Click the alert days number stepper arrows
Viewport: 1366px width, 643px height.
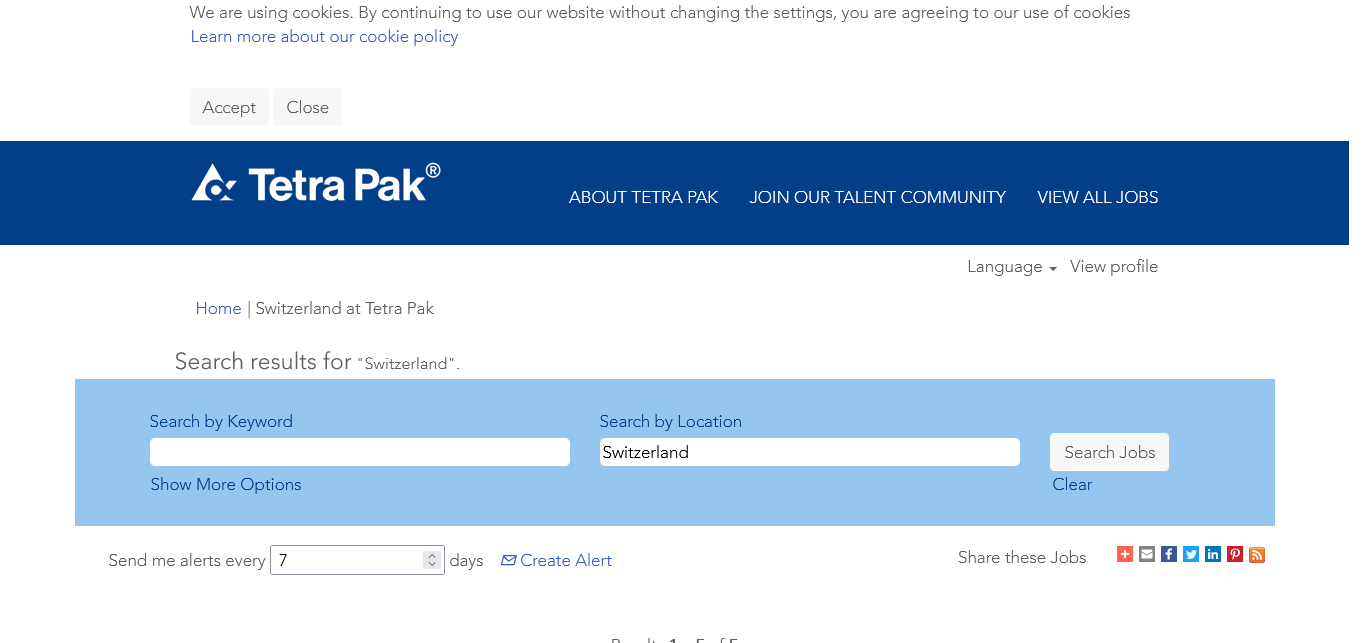(432, 560)
